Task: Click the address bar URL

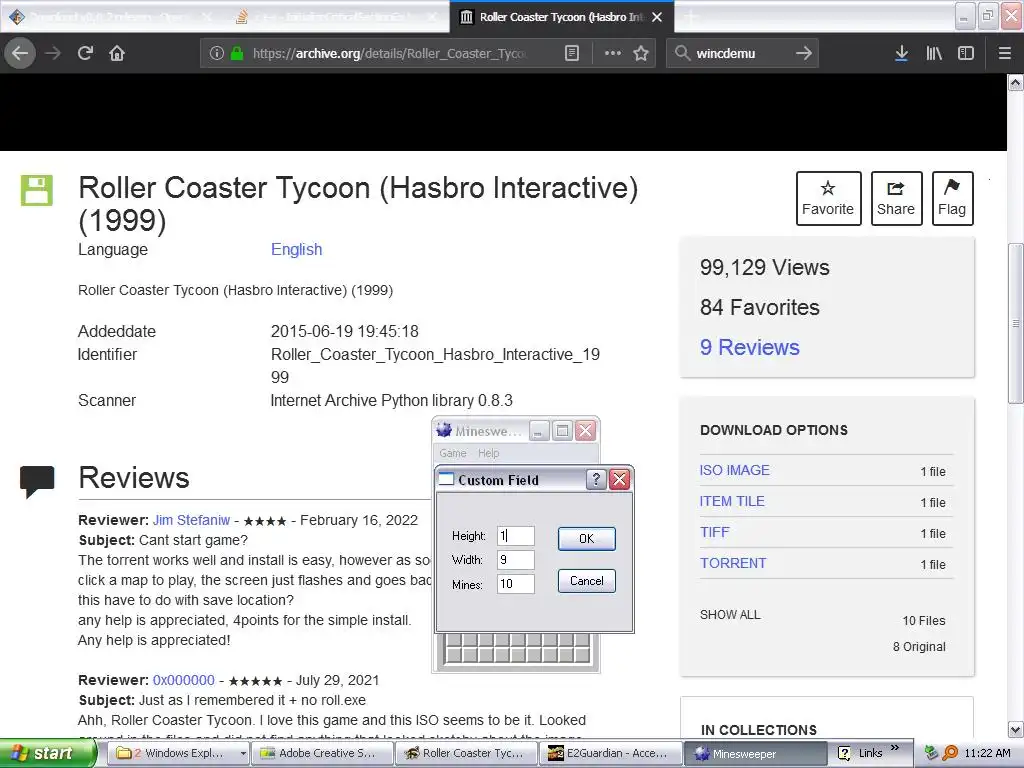Action: pos(389,53)
